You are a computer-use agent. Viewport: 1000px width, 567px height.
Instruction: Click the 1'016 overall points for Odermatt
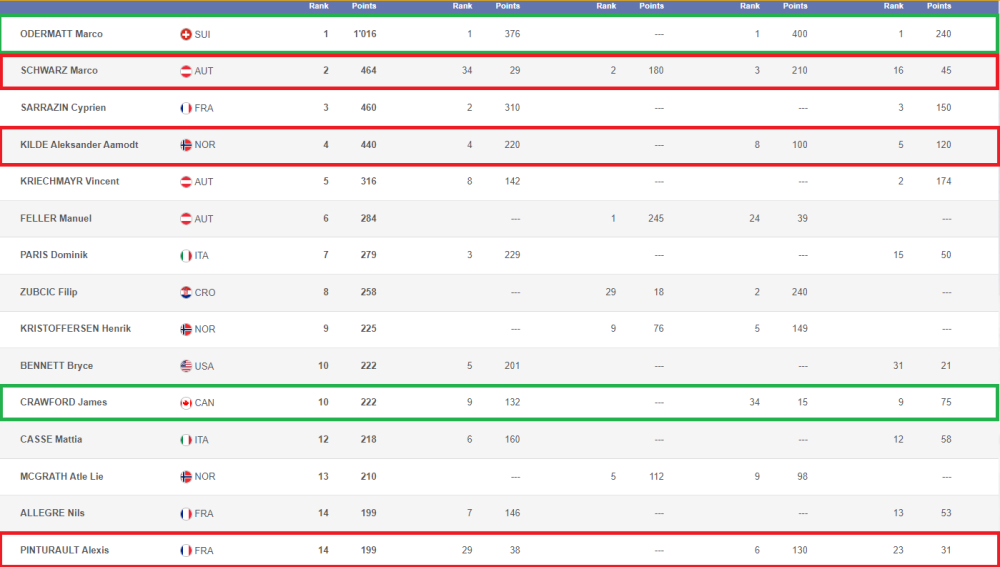click(x=363, y=34)
